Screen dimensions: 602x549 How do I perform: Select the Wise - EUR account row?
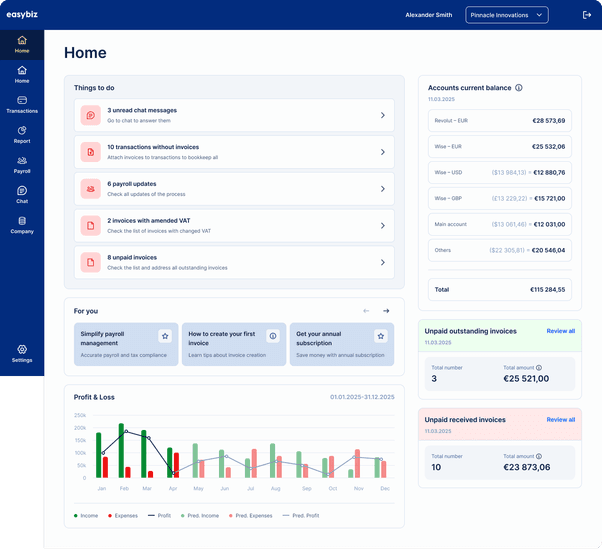click(499, 147)
